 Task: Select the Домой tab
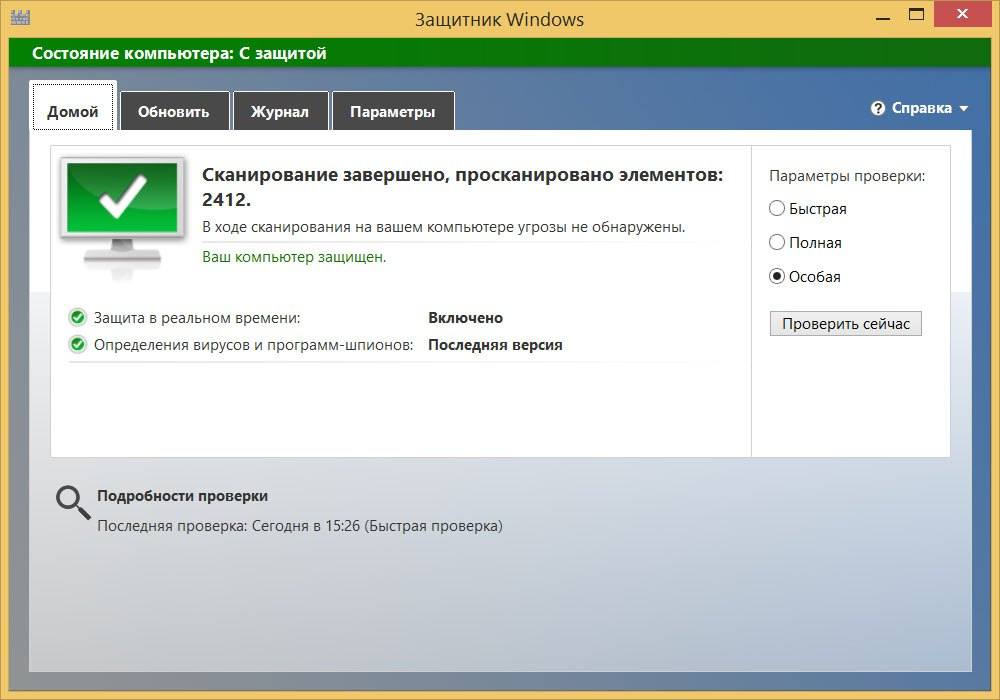(x=72, y=111)
